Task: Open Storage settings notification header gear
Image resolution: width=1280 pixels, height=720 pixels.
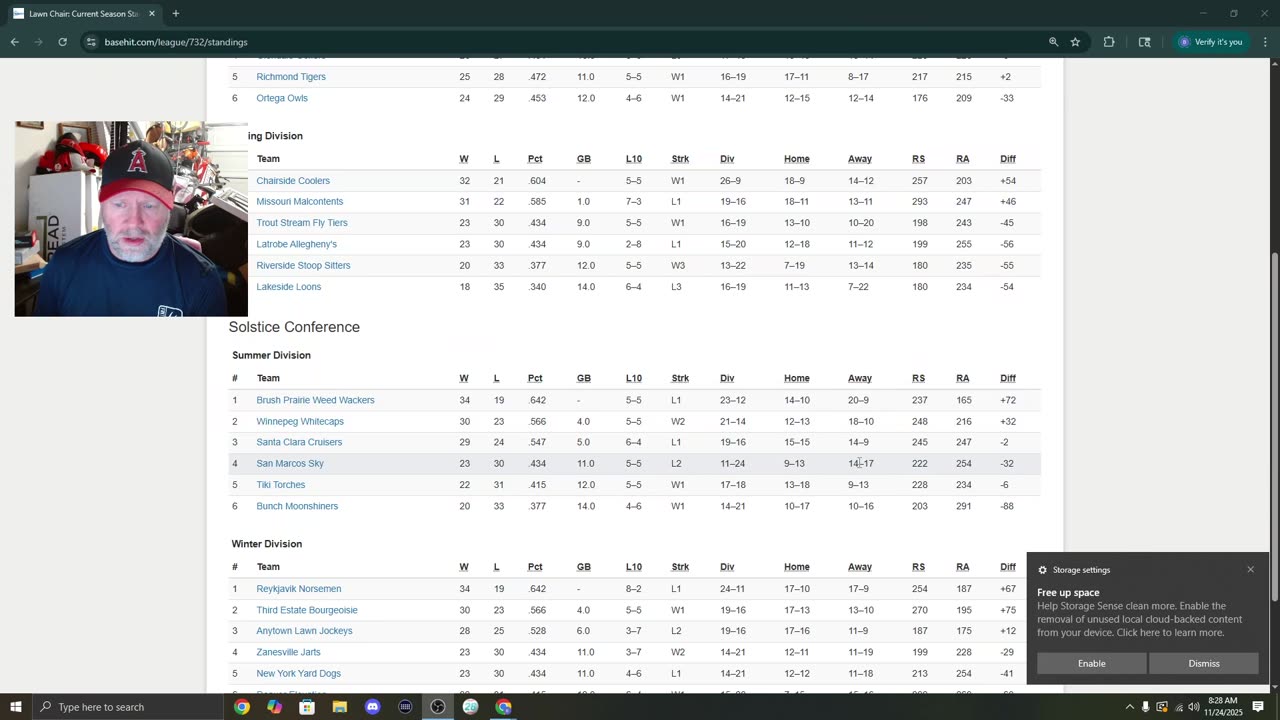Action: (1042, 570)
